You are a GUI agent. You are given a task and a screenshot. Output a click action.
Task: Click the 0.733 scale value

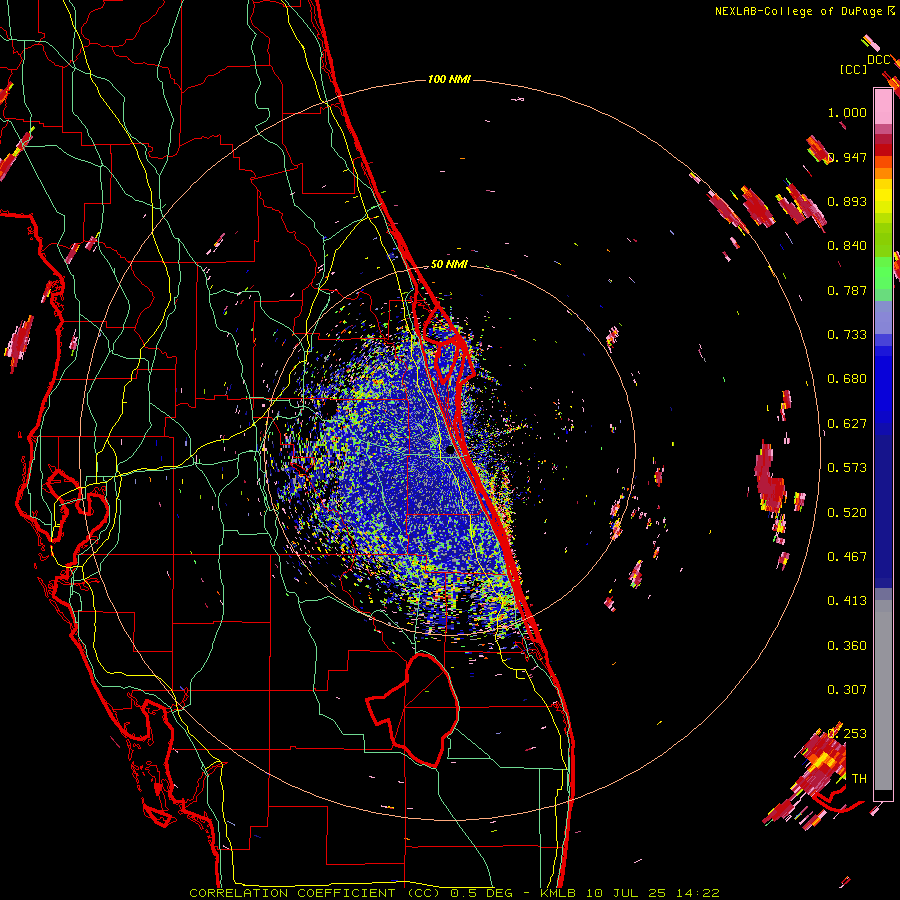click(847, 335)
